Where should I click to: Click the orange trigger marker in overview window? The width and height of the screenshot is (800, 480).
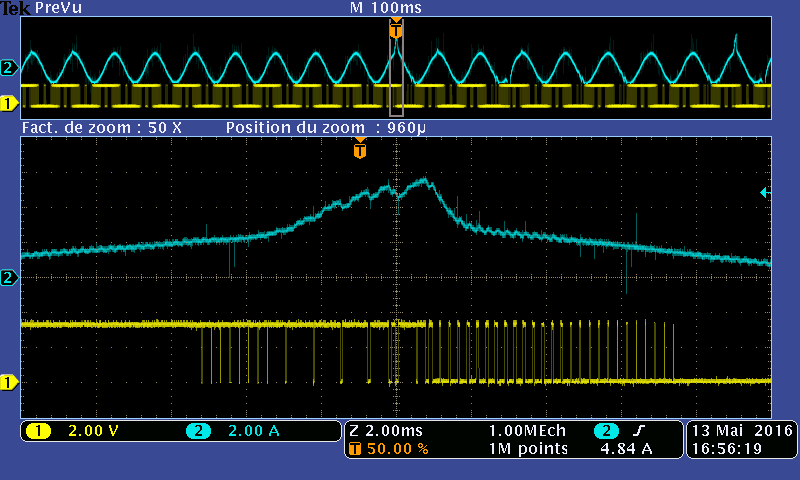click(396, 29)
